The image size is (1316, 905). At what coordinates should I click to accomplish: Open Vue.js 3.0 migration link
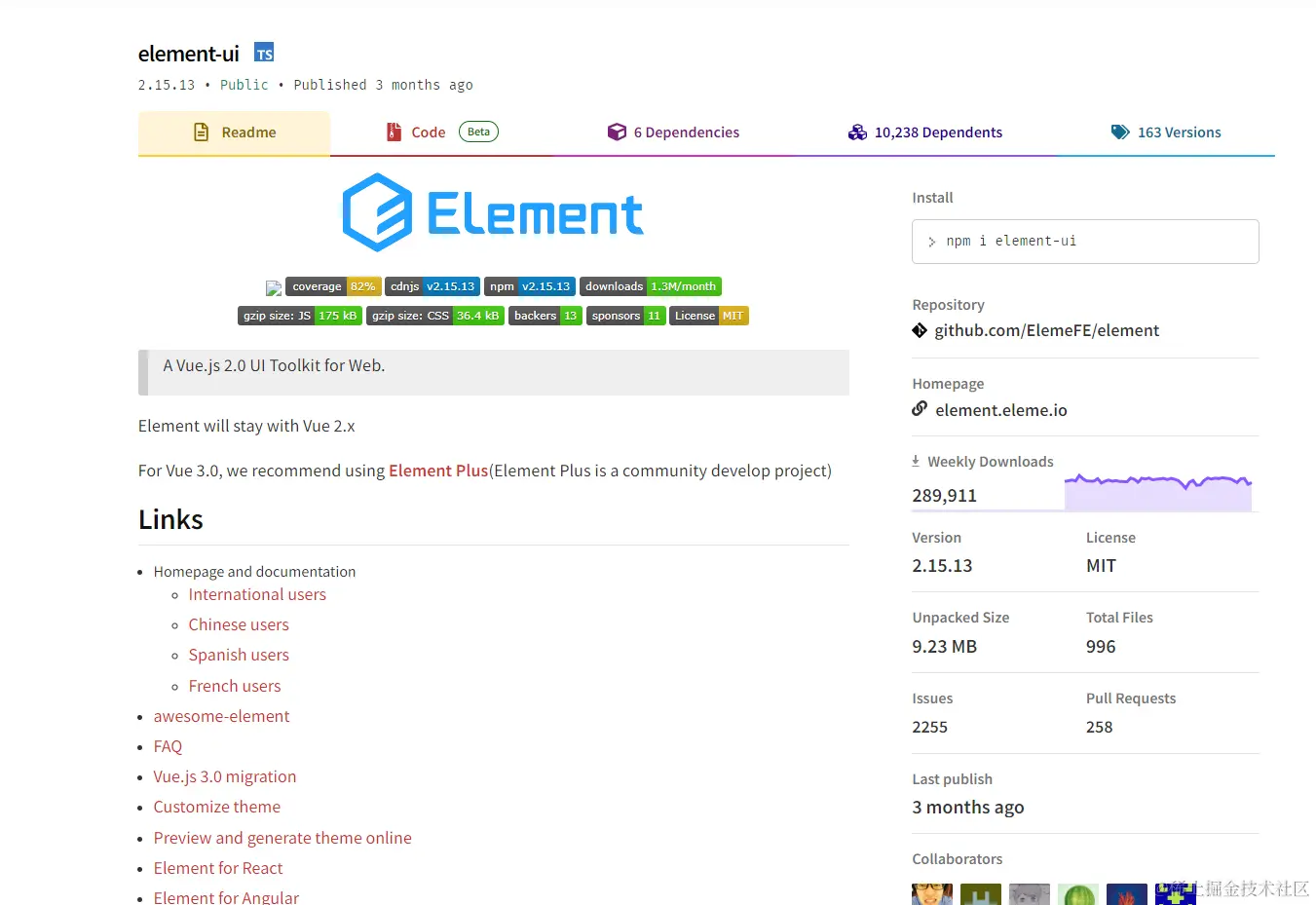[x=225, y=776]
